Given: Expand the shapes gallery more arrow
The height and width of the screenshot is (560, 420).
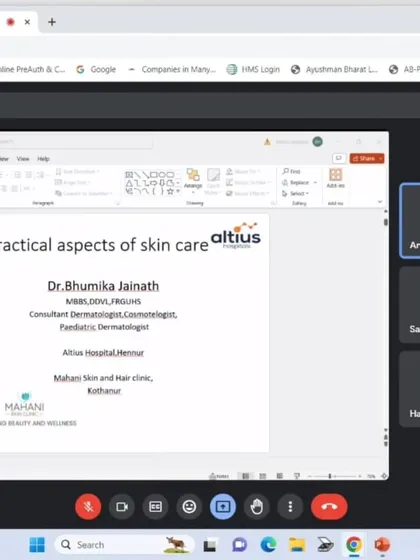Looking at the screenshot, I should pos(178,192).
